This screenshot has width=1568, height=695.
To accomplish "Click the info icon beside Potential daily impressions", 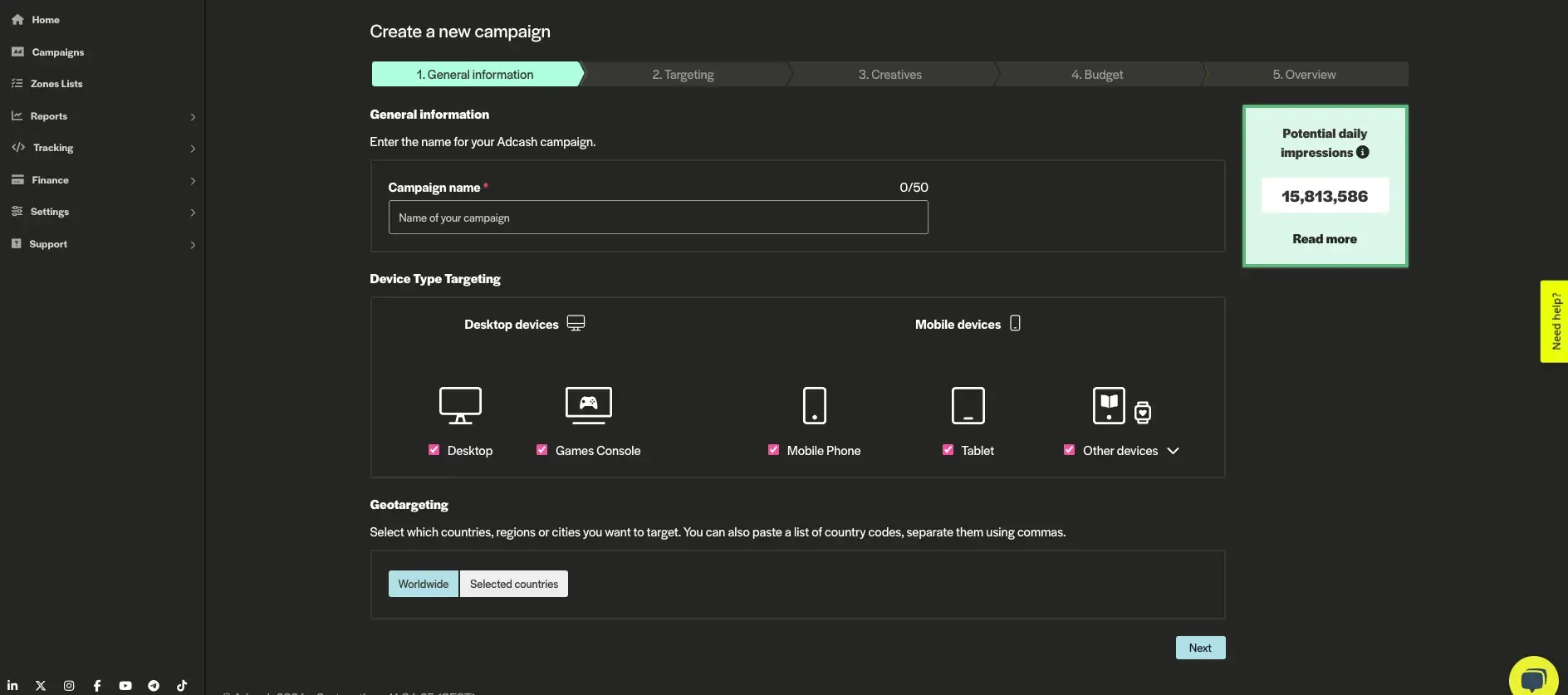I will [x=1362, y=153].
